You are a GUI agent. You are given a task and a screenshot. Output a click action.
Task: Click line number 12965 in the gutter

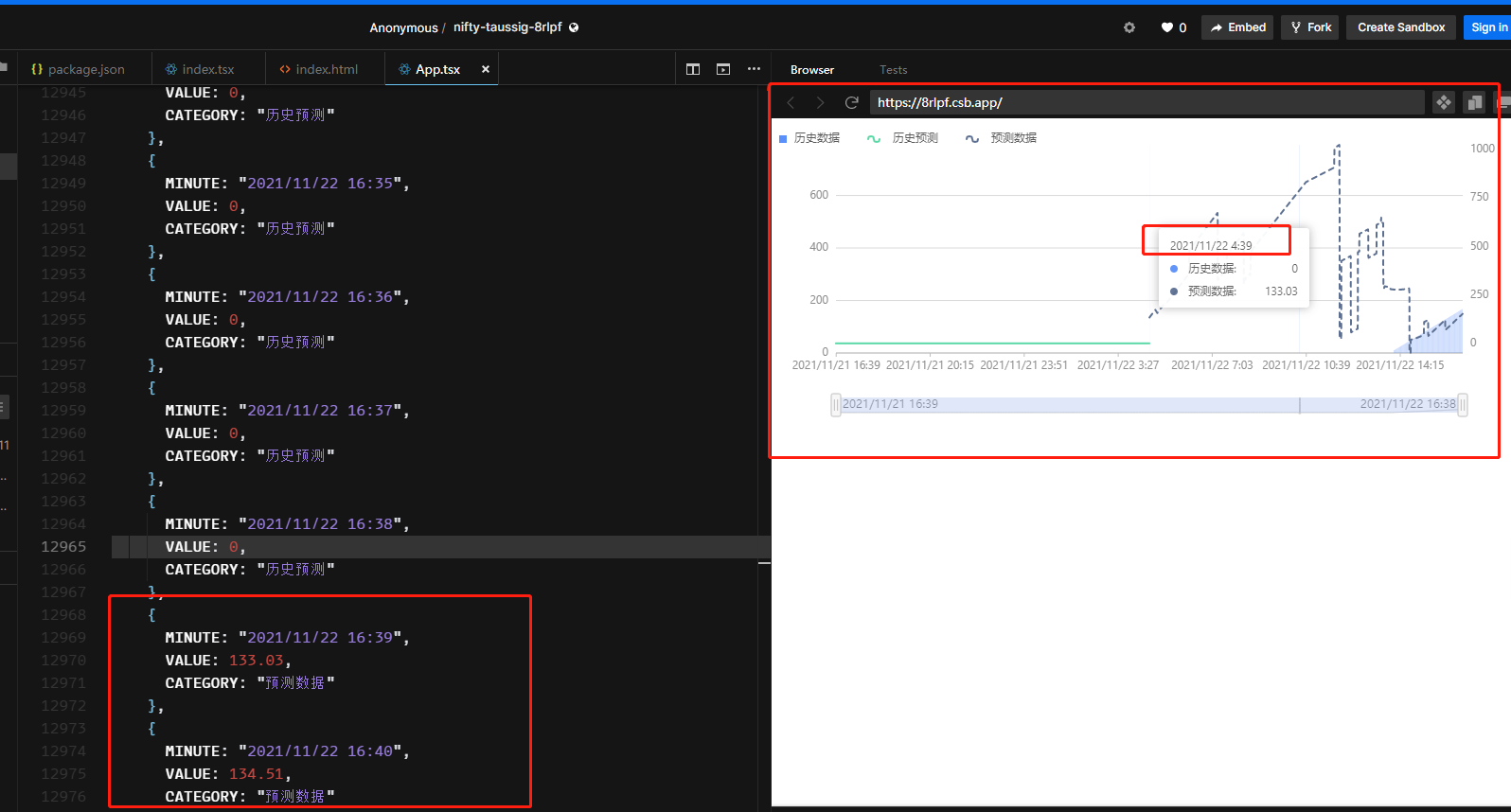point(63,547)
